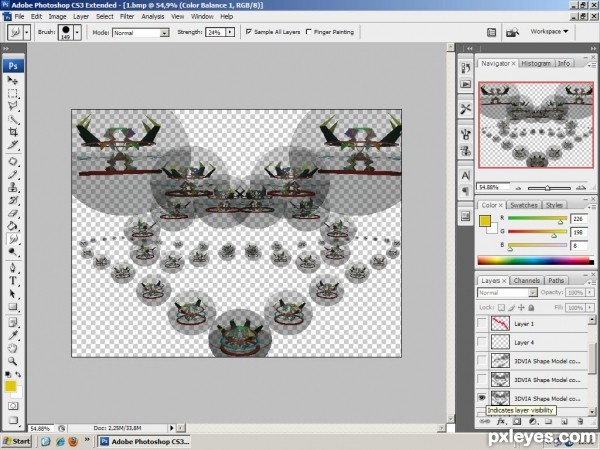Toggle Sample All Layers checkbox
Image resolution: width=600 pixels, height=450 pixels.
[249, 32]
